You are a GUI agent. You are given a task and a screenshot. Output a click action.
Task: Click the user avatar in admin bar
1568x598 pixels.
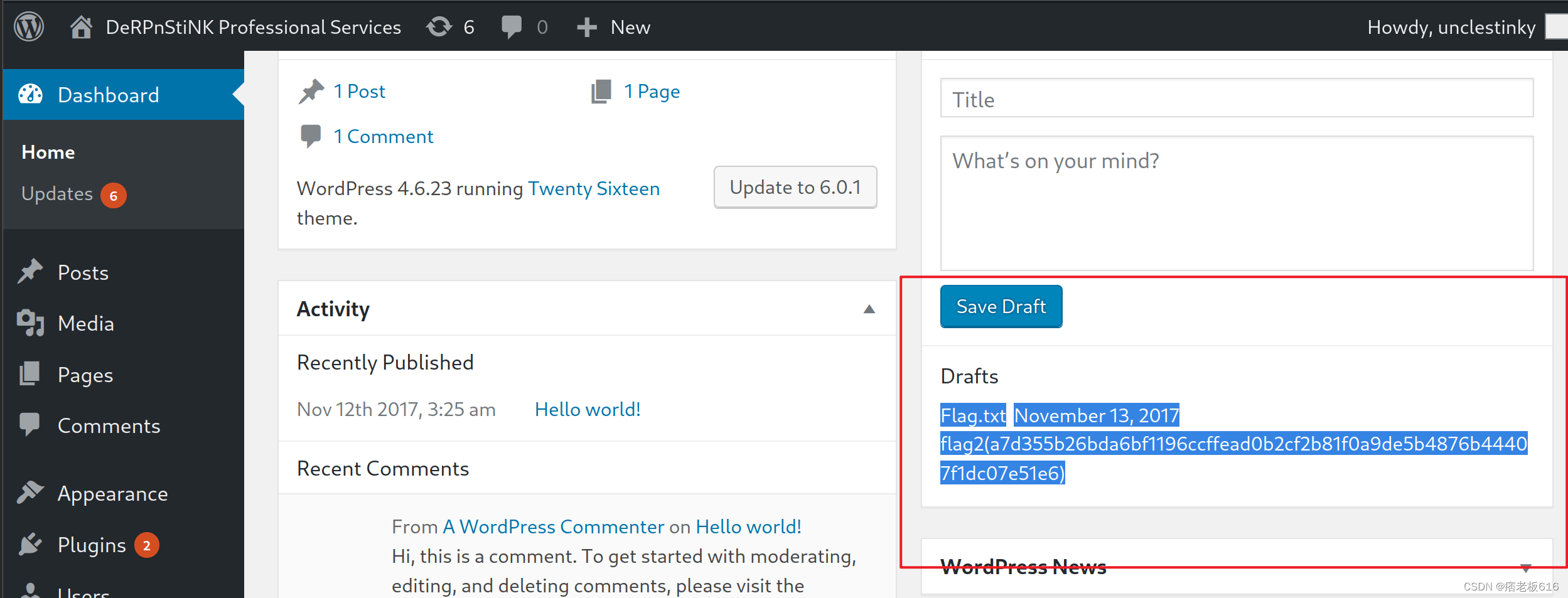coord(1557,27)
